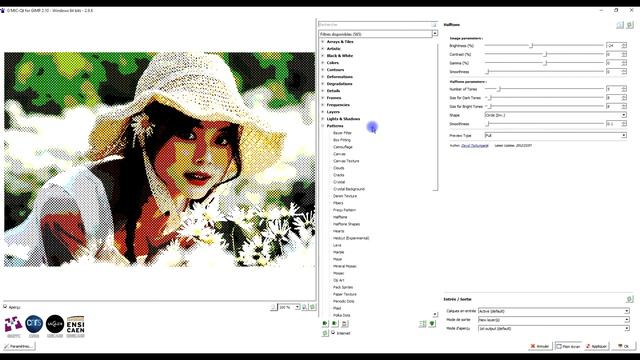Click the GREYC logo
This screenshot has width=640, height=360.
[13, 326]
